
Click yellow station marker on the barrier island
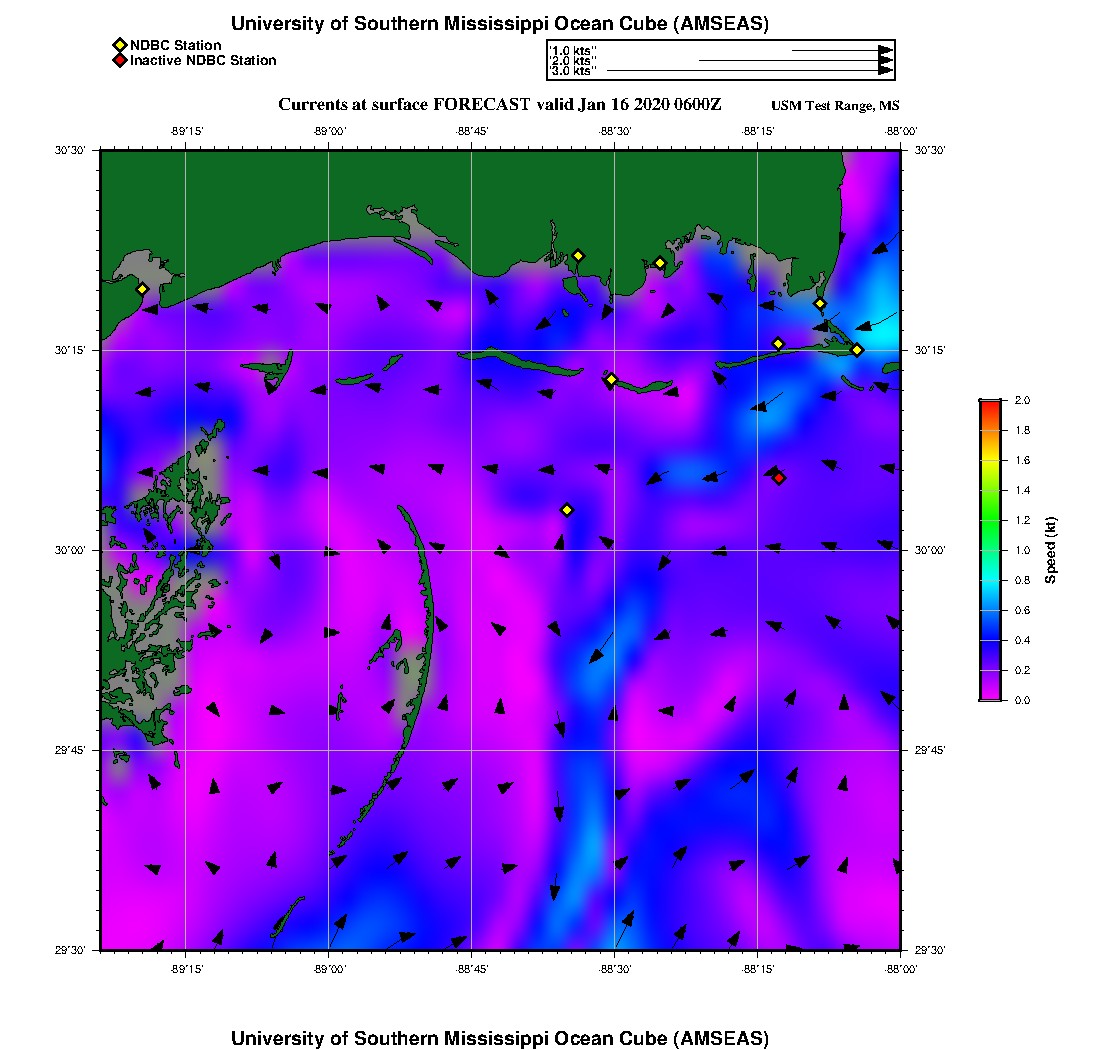point(611,379)
